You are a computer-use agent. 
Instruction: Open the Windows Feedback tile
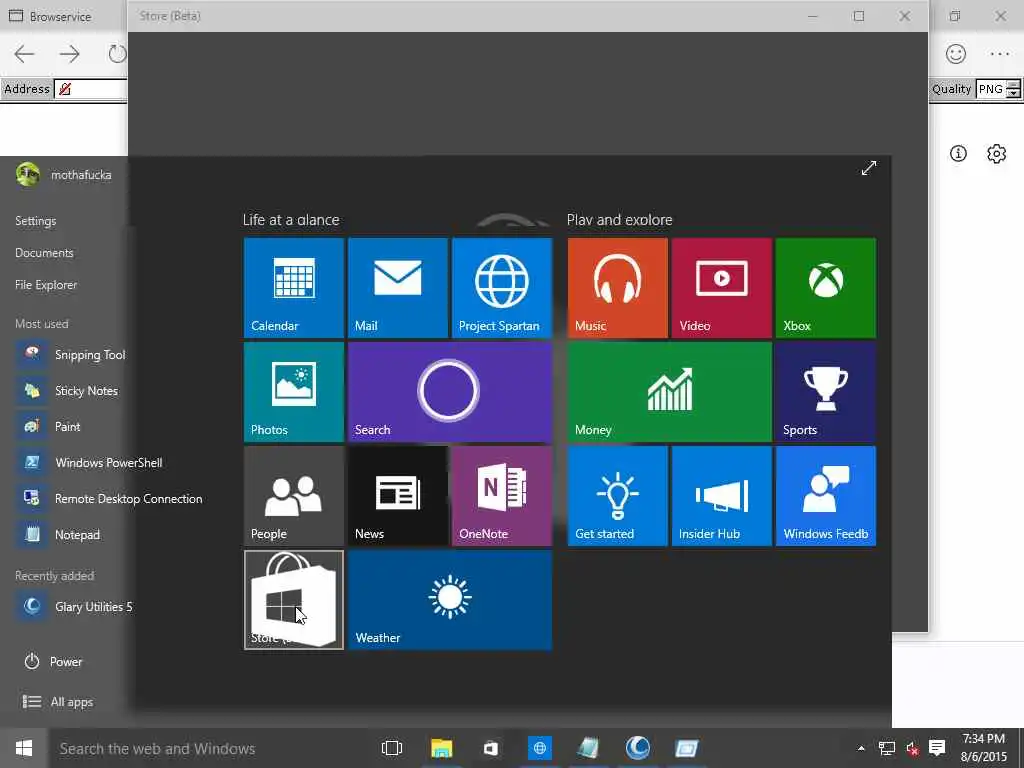pyautogui.click(x=825, y=496)
